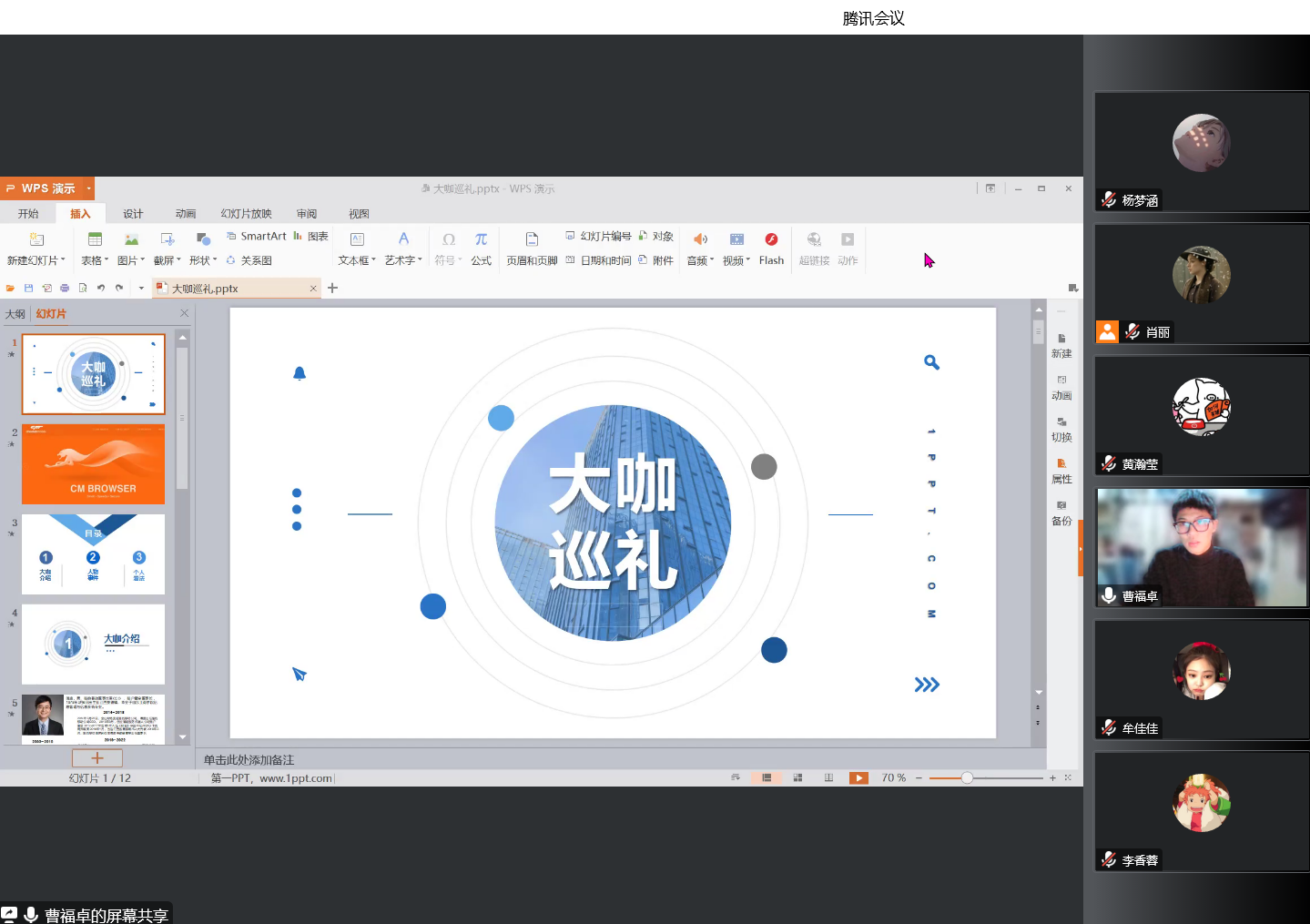The width and height of the screenshot is (1310, 924).
Task: Click the 截屏 screenshot icon
Action: pyautogui.click(x=168, y=239)
